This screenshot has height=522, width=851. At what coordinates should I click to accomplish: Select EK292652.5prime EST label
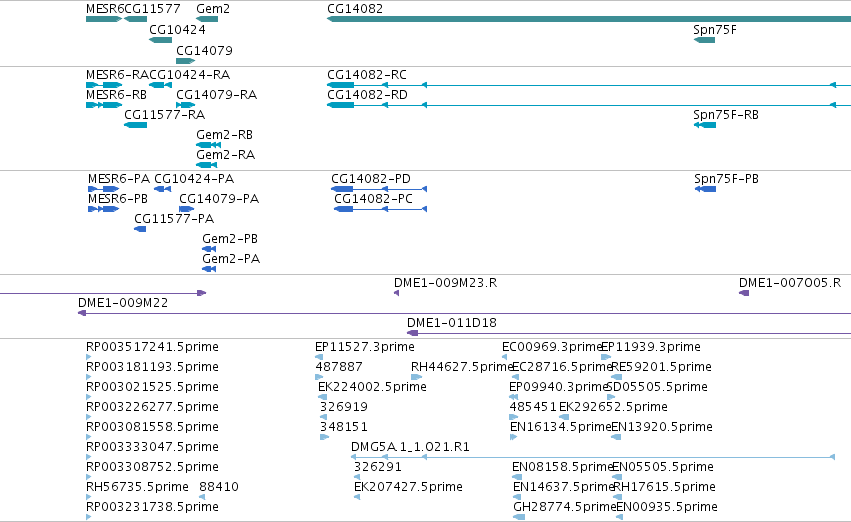613,408
